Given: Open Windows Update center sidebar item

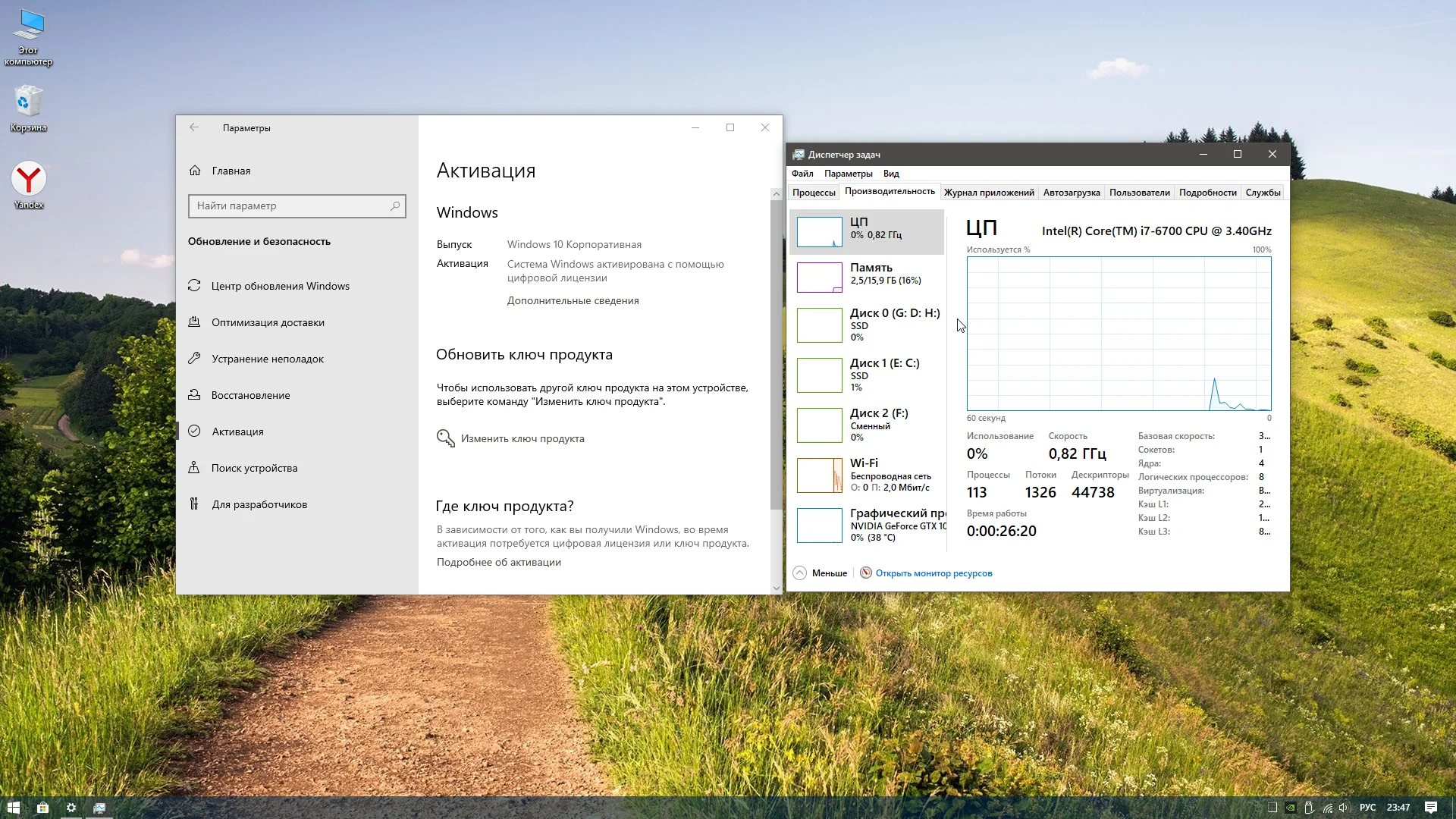Looking at the screenshot, I should click(280, 286).
